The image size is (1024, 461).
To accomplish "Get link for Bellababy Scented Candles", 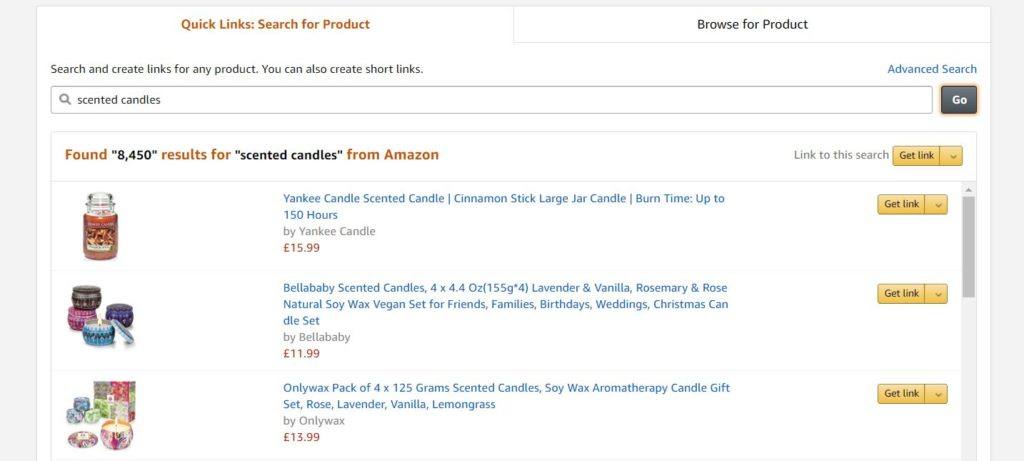I will [902, 294].
